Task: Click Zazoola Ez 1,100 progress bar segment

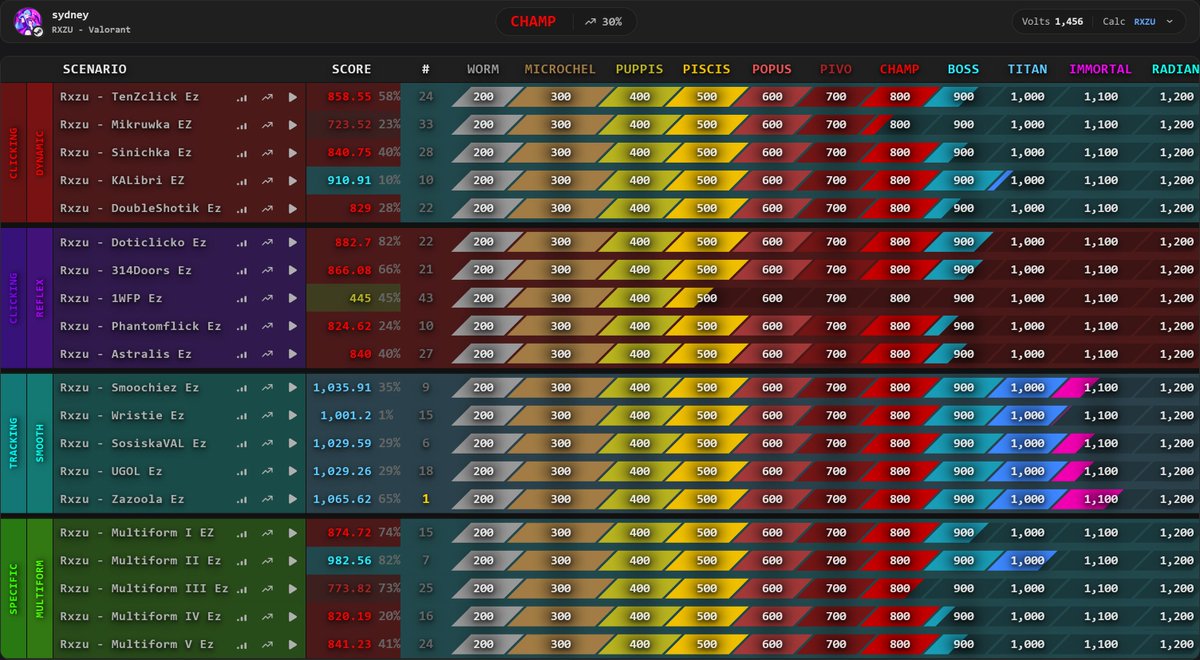Action: [x=1090, y=499]
